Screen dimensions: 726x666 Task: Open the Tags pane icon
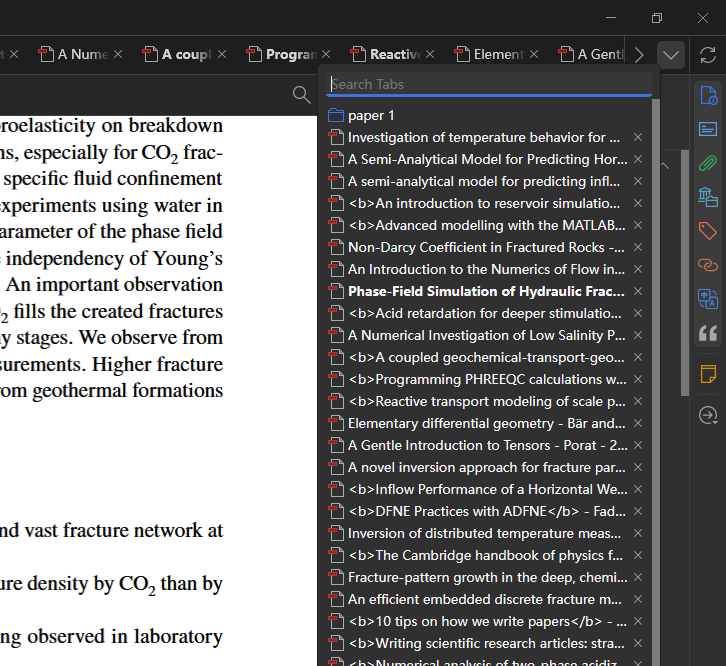[708, 231]
